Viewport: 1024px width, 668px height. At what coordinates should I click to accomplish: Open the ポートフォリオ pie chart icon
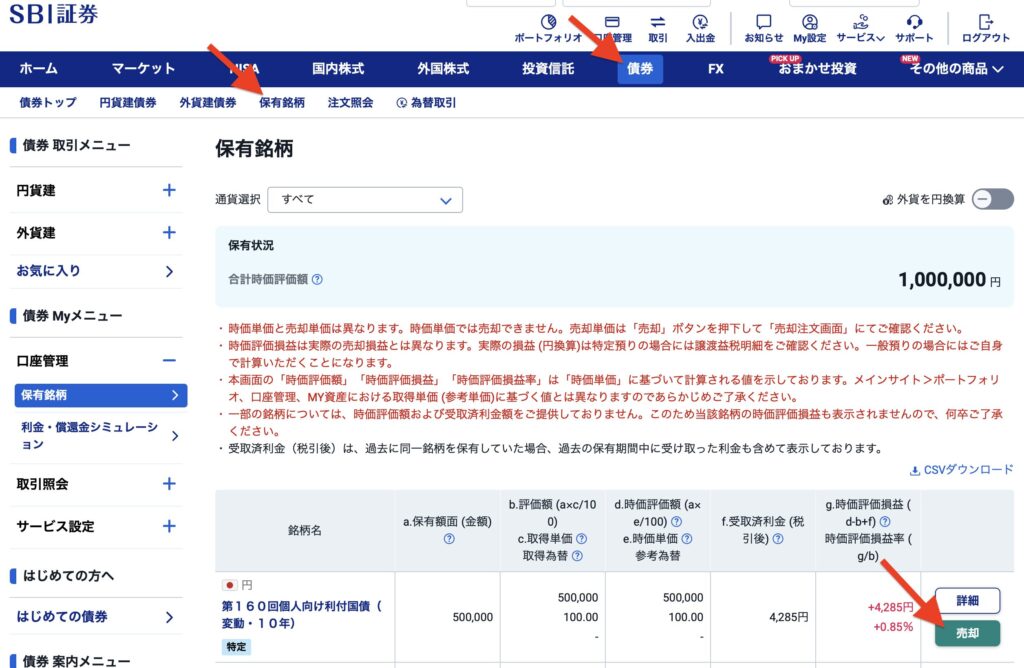(x=548, y=23)
